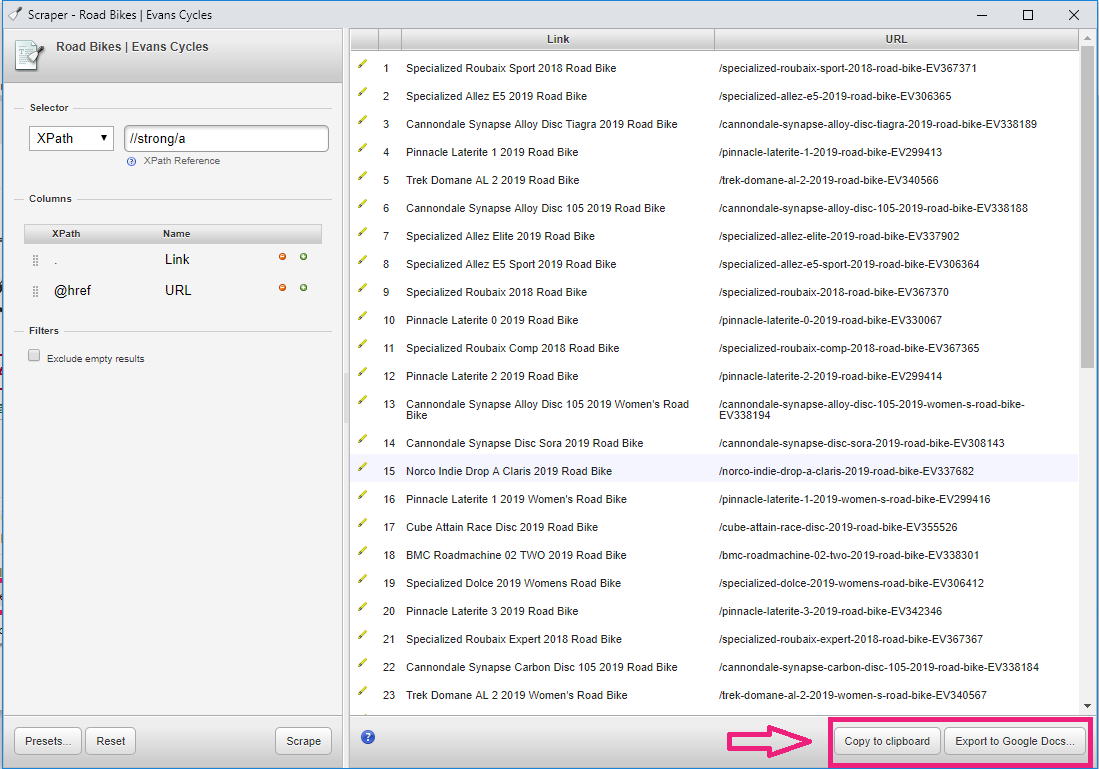Image resolution: width=1099 pixels, height=769 pixels.
Task: Click pencil icon for Norco Indie Drop A Claris row
Action: [x=362, y=467]
